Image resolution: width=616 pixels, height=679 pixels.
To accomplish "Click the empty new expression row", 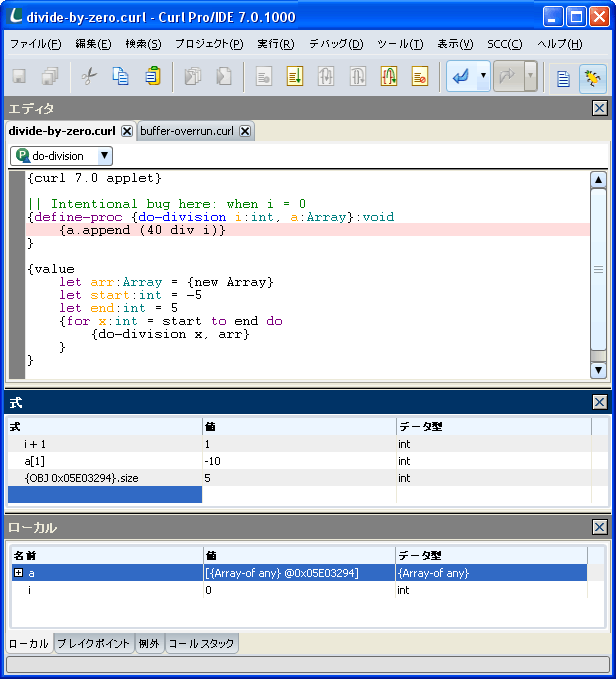I will [x=105, y=495].
